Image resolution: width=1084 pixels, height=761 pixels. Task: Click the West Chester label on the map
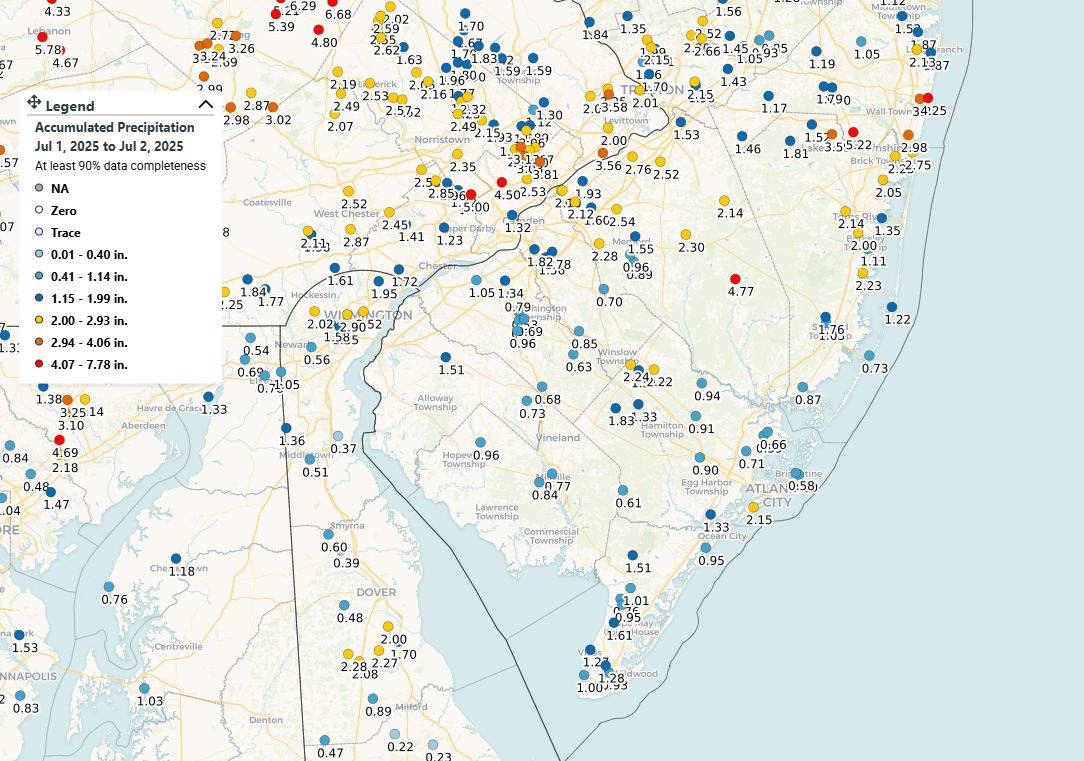click(x=346, y=214)
